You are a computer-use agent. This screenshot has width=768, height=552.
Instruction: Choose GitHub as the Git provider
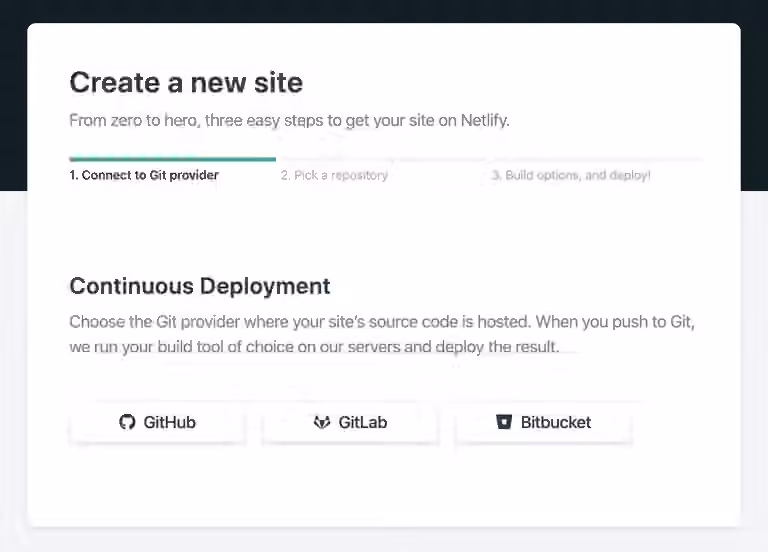coord(157,422)
